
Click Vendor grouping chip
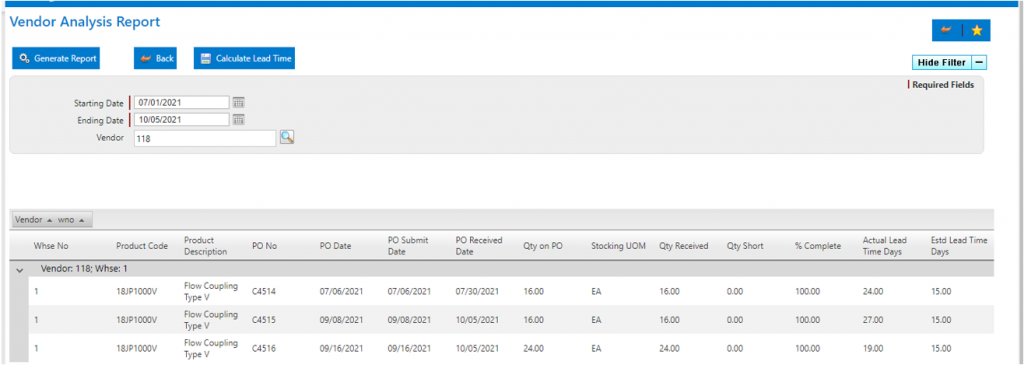(x=32, y=220)
